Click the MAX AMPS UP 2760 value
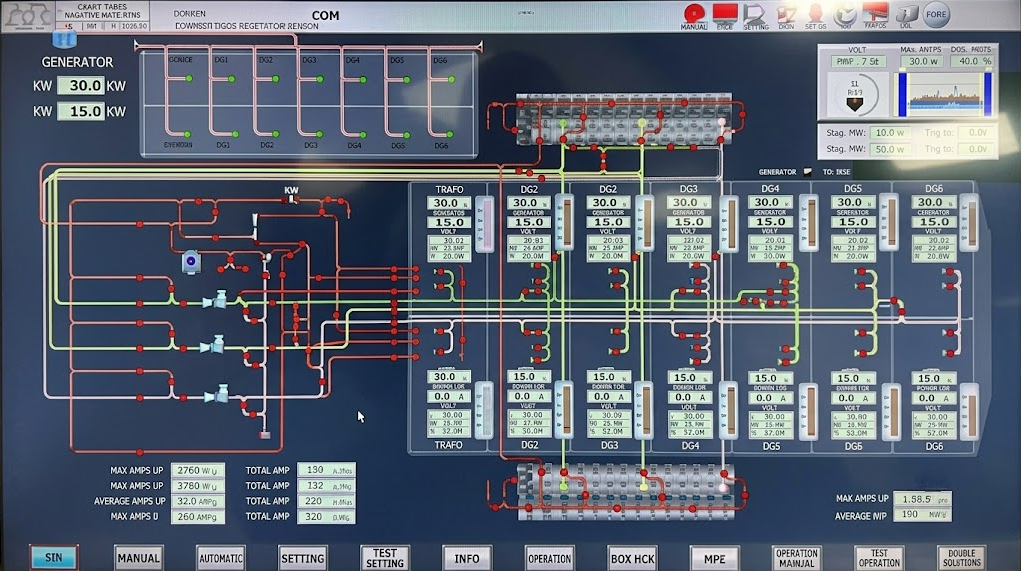Viewport: 1021px width, 571px height. [x=197, y=470]
